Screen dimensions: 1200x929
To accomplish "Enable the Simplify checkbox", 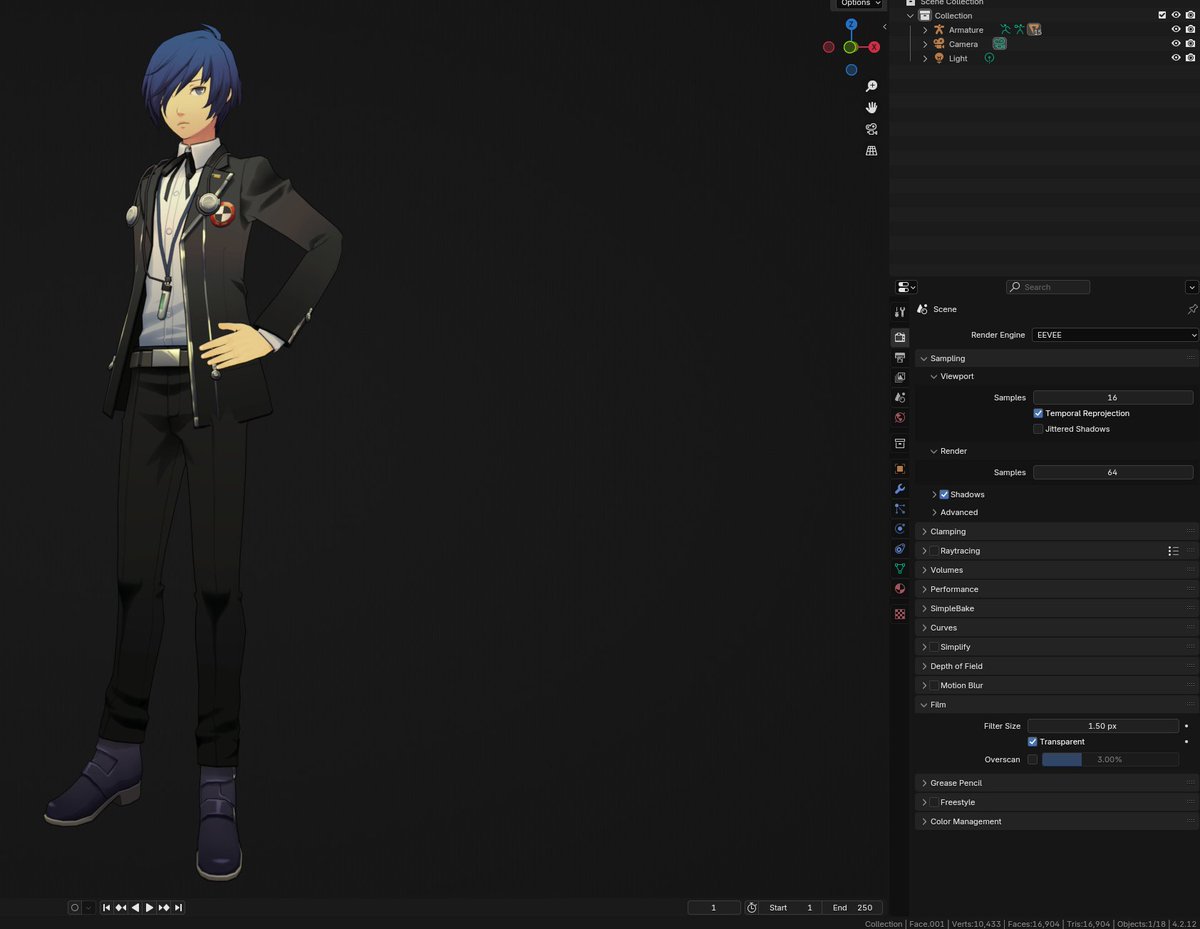I will point(934,647).
